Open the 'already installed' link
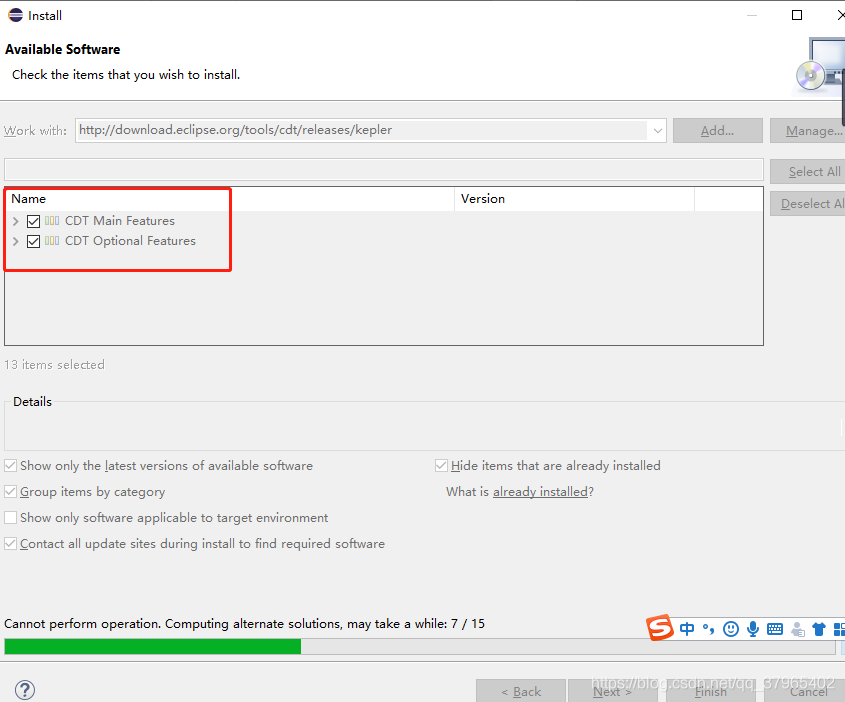This screenshot has height=702, width=845. coord(540,492)
